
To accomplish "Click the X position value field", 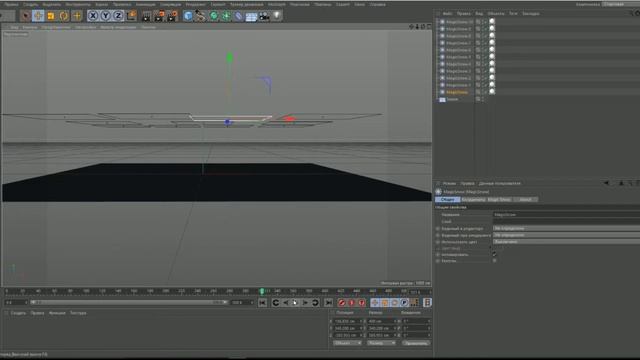I will click(348, 322).
